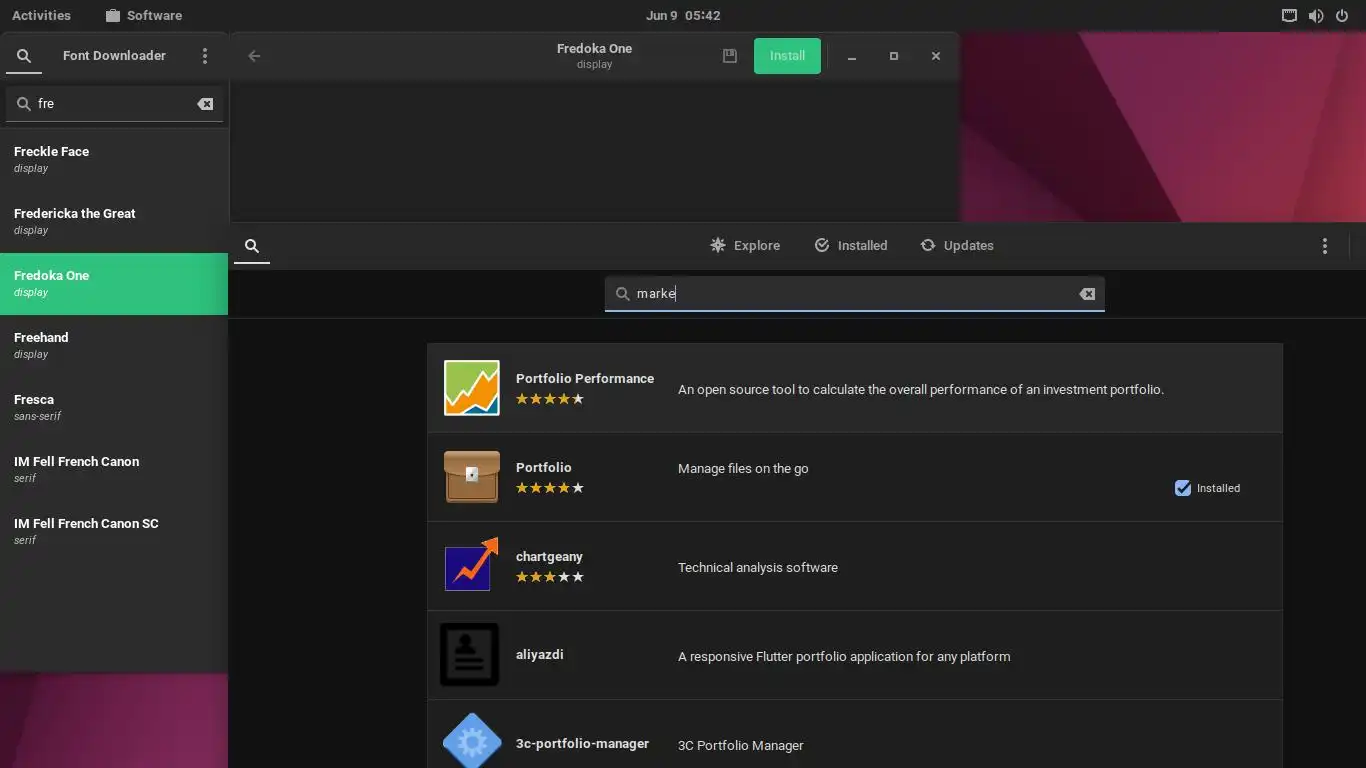
Task: Open Font Downloader three-dot menu
Action: point(205,56)
